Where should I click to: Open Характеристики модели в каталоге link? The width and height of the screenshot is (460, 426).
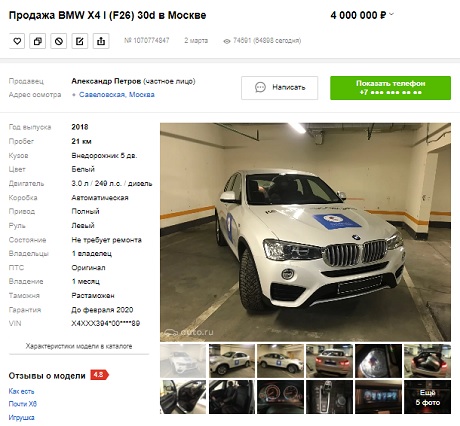(x=79, y=346)
